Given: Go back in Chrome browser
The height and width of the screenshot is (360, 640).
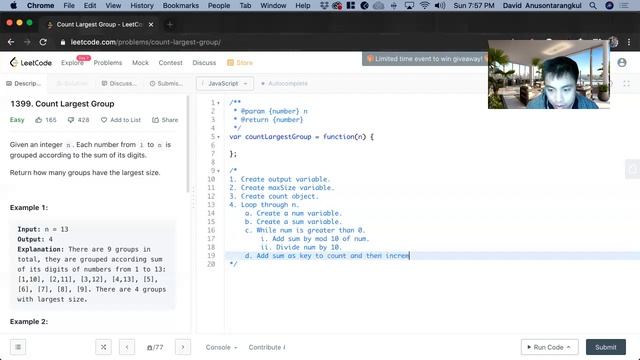Looking at the screenshot, I should coord(11,42).
